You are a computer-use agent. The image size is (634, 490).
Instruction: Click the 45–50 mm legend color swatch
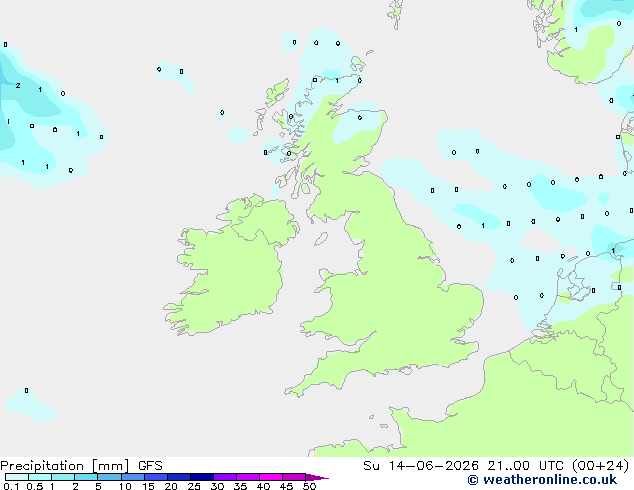coord(294,477)
